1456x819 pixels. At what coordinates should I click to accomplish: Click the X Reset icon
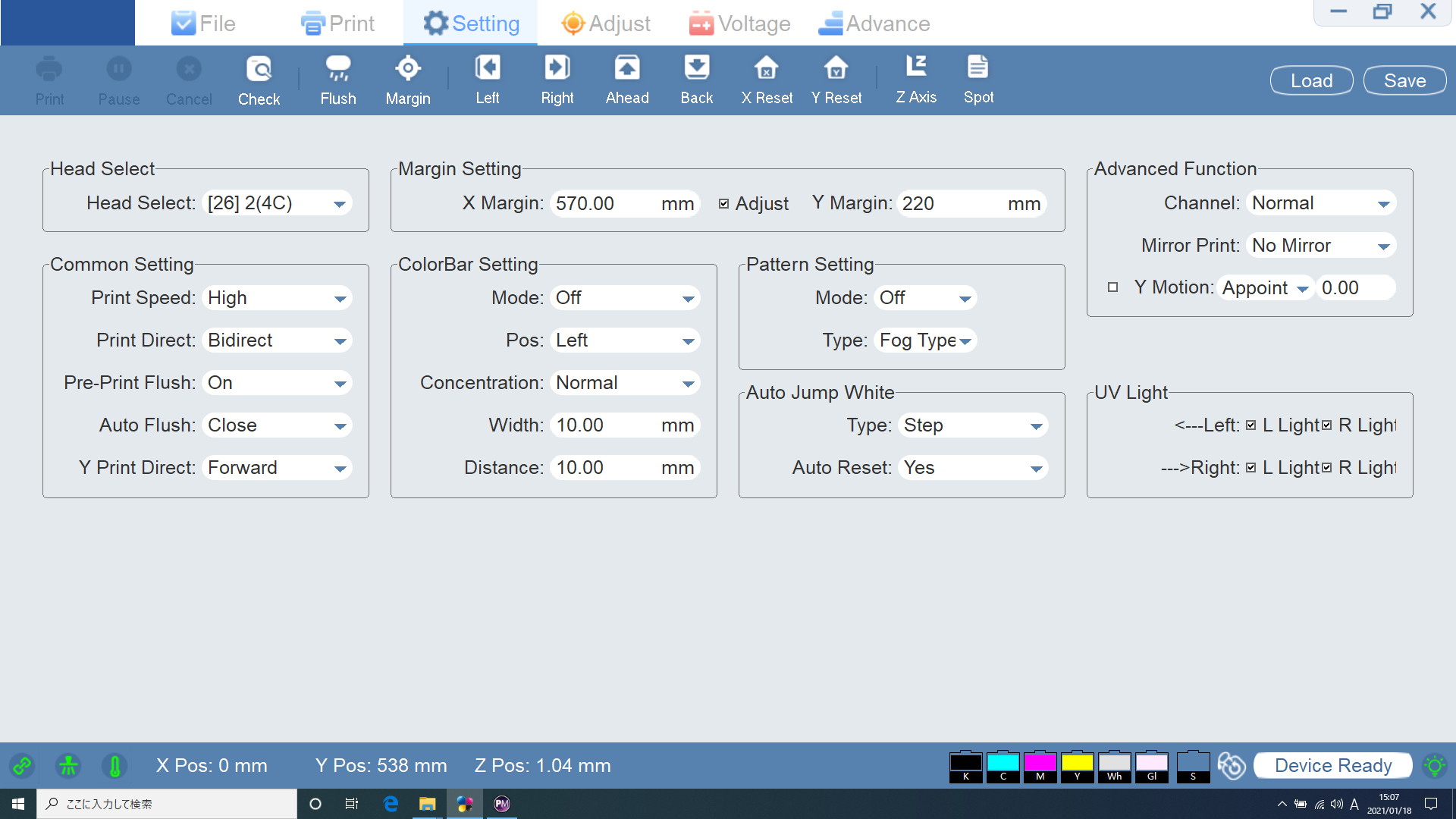click(767, 80)
